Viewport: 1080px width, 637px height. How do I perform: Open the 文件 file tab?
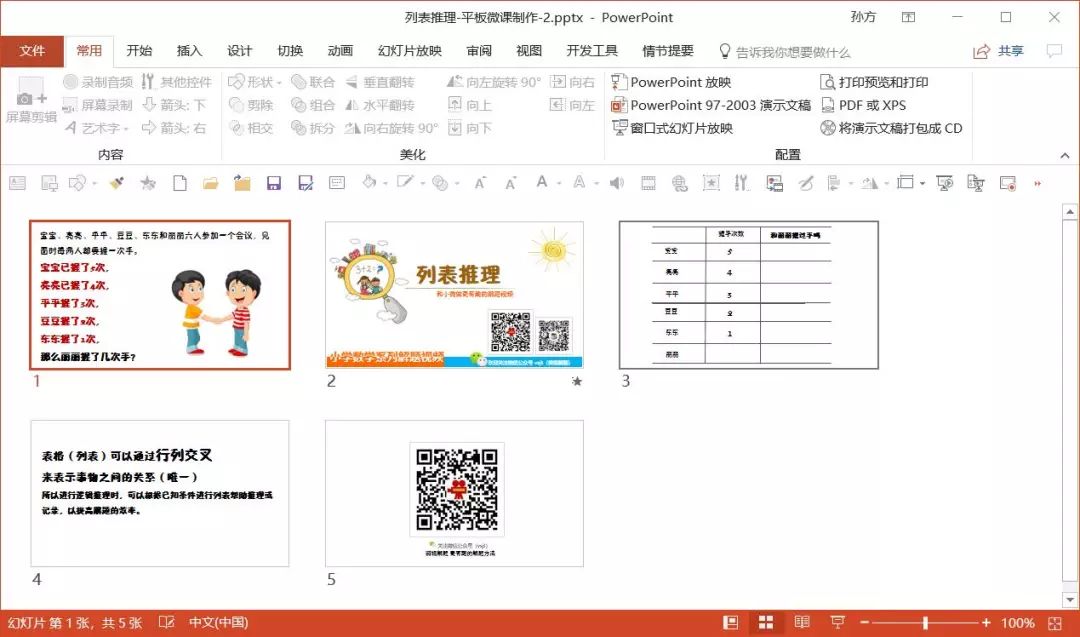click(32, 51)
